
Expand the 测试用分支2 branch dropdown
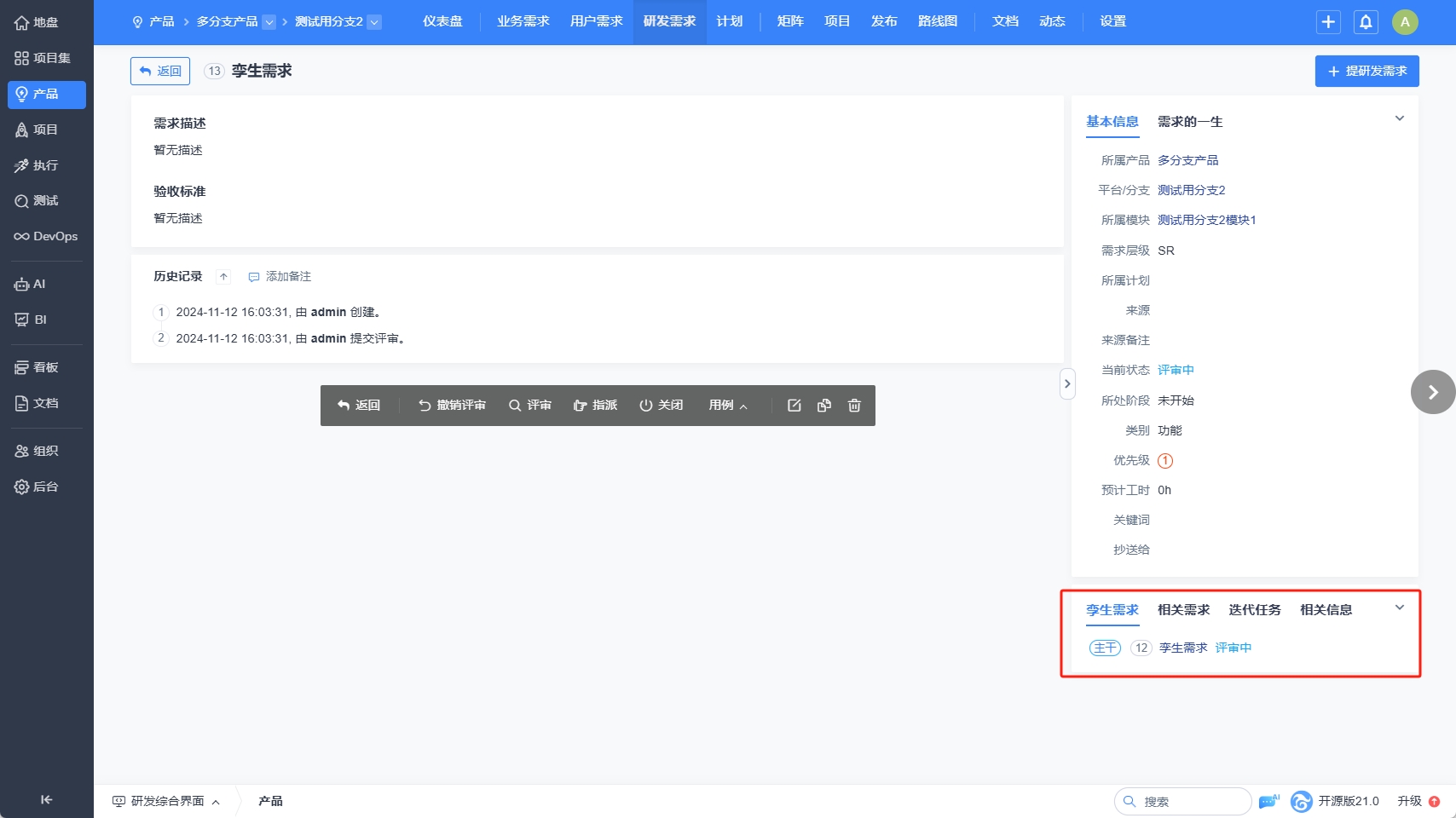[374, 22]
